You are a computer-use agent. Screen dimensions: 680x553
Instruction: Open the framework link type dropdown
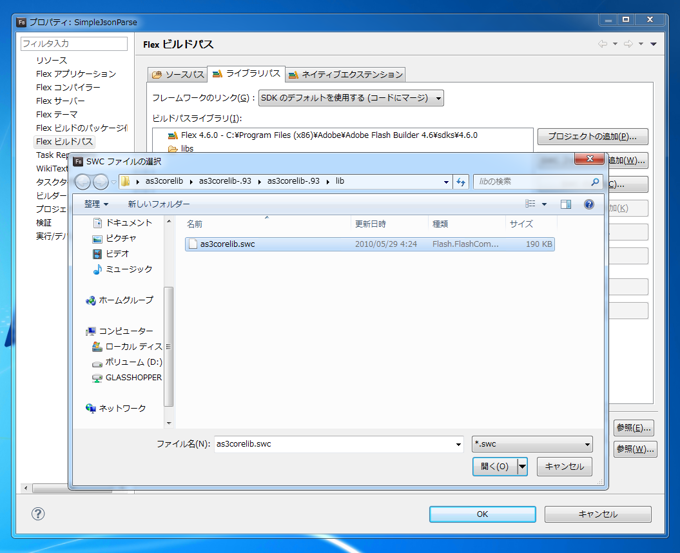[351, 98]
